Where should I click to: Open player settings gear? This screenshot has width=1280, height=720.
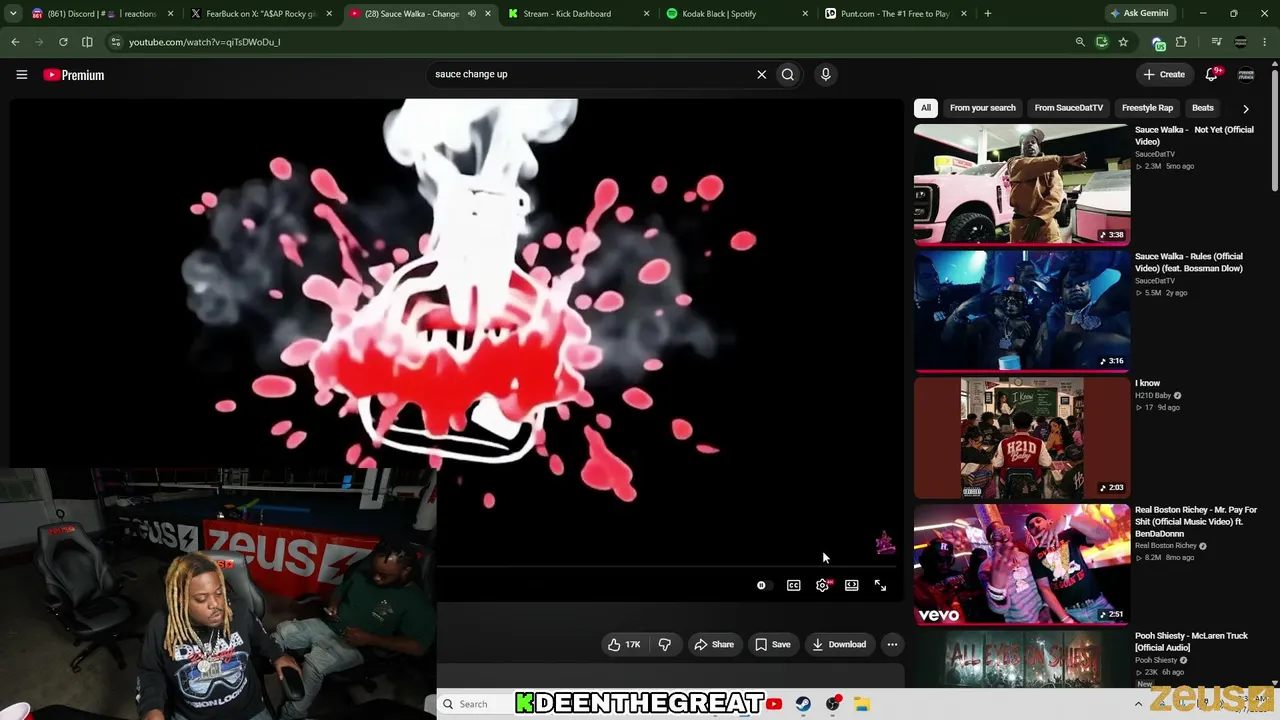point(822,585)
